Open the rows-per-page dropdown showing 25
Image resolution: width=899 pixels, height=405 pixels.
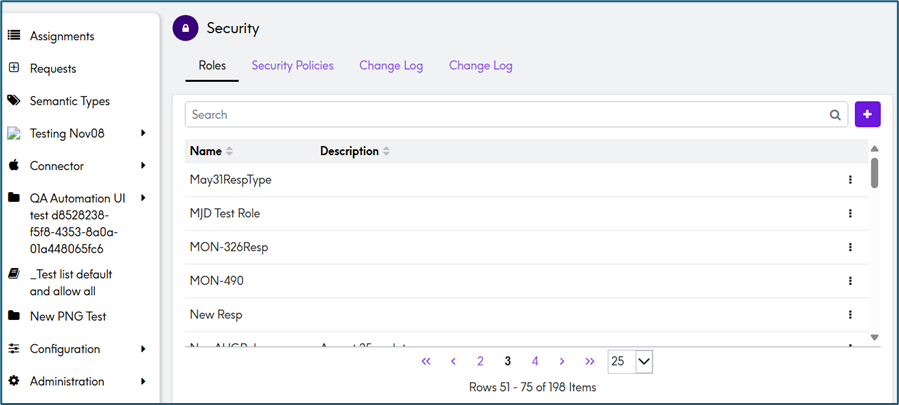(630, 361)
